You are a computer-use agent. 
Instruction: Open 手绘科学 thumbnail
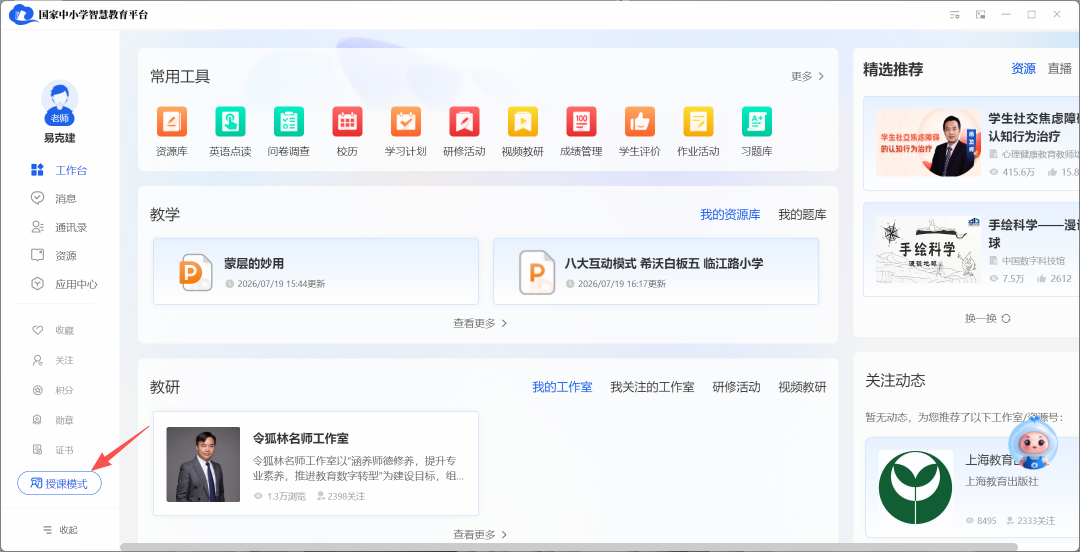(928, 249)
